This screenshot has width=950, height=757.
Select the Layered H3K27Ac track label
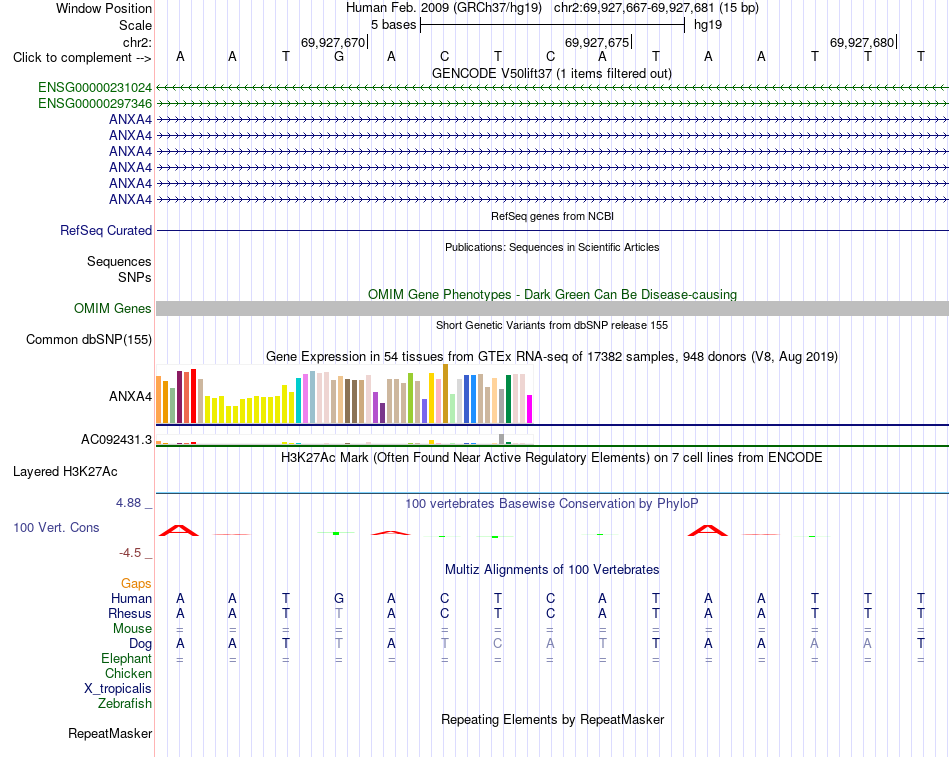point(65,472)
